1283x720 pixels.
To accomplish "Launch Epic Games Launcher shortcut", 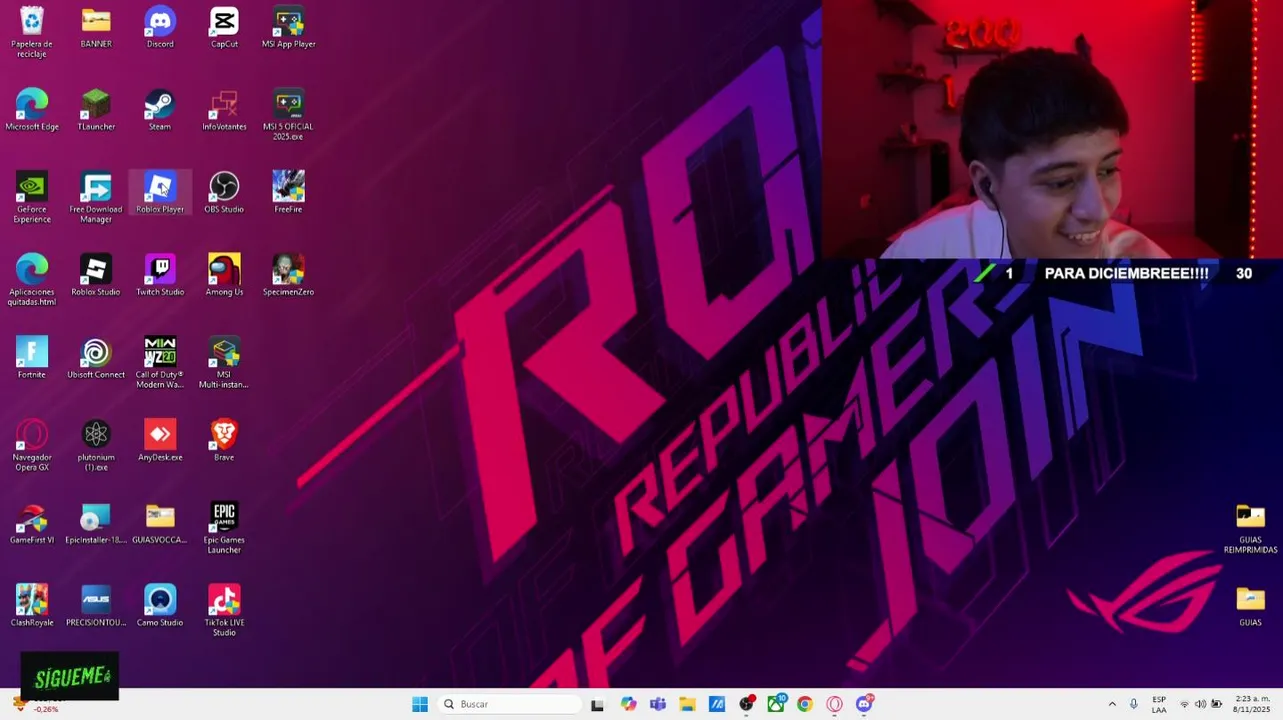I will [224, 528].
